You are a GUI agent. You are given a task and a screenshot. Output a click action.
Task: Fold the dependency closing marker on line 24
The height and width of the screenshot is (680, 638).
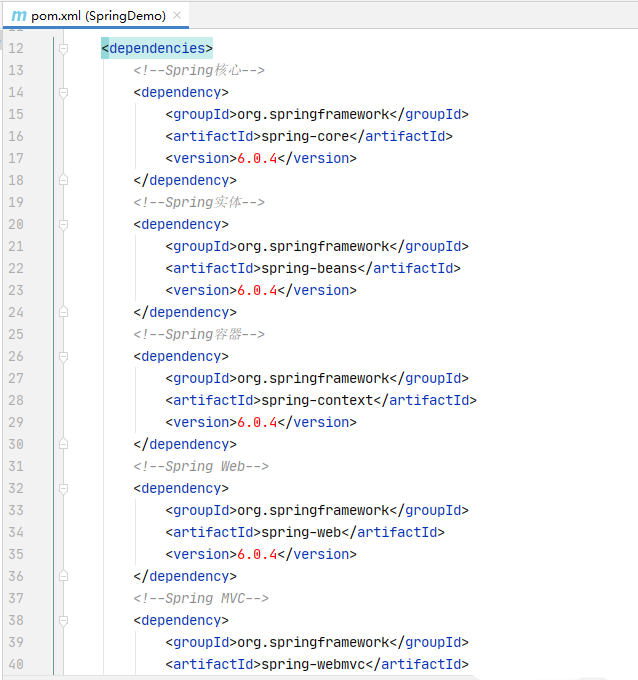tap(63, 312)
